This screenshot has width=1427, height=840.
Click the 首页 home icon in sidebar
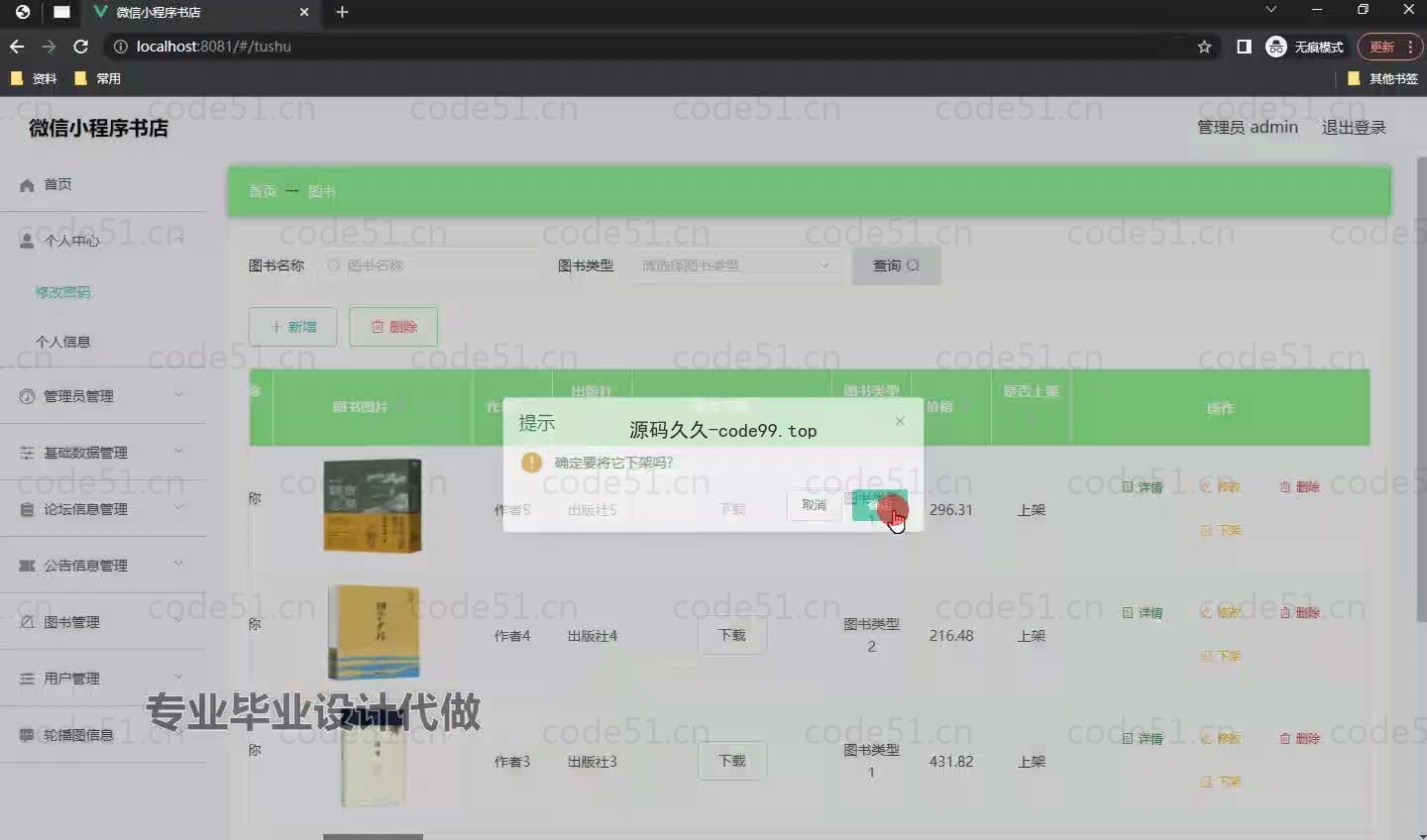pyautogui.click(x=27, y=184)
